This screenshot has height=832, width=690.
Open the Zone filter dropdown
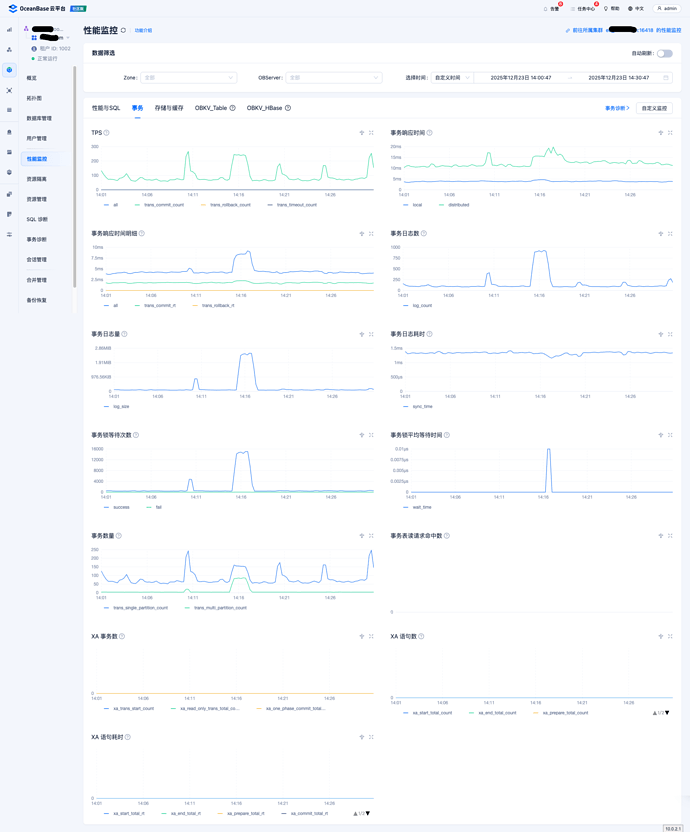(x=188, y=77)
